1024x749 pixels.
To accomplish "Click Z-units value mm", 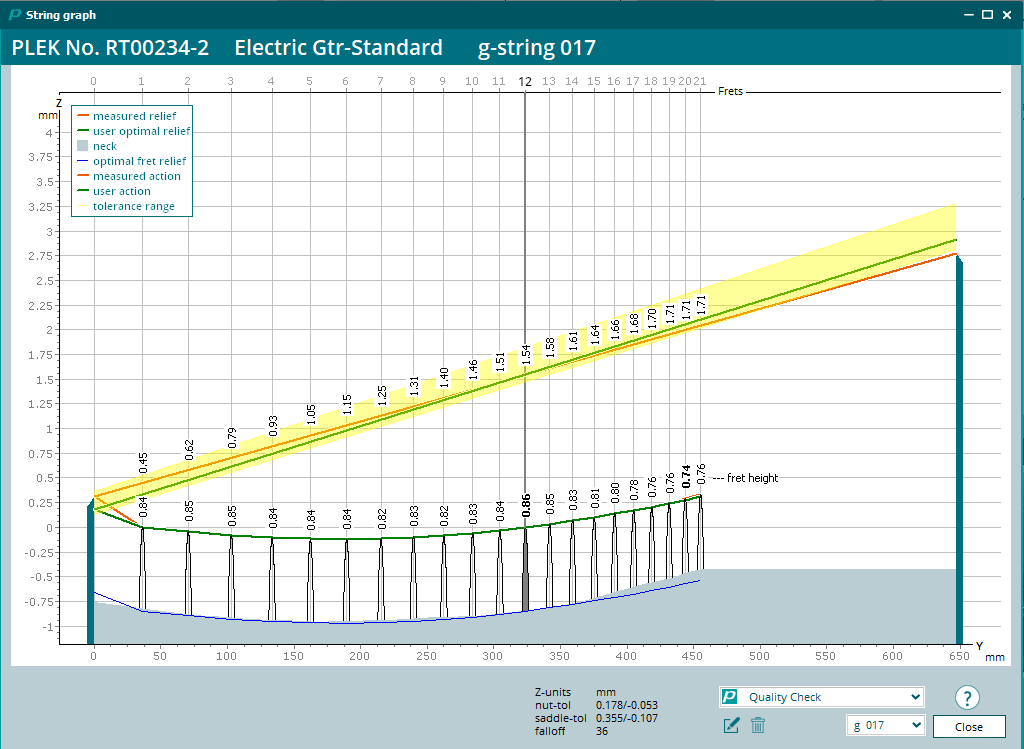I will [x=605, y=692].
